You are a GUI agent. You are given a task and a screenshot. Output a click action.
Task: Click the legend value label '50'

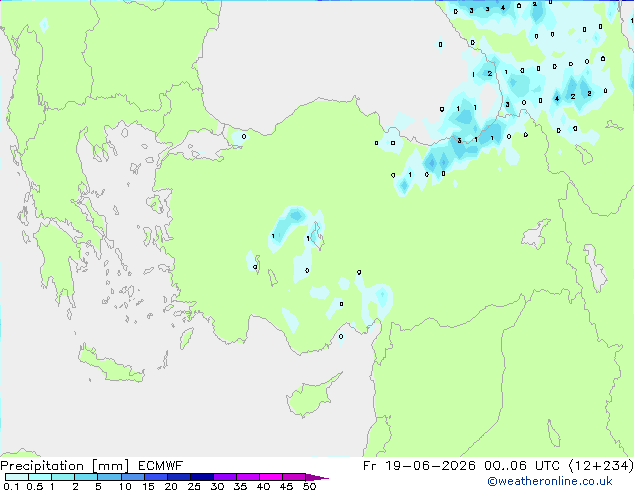click(x=310, y=486)
